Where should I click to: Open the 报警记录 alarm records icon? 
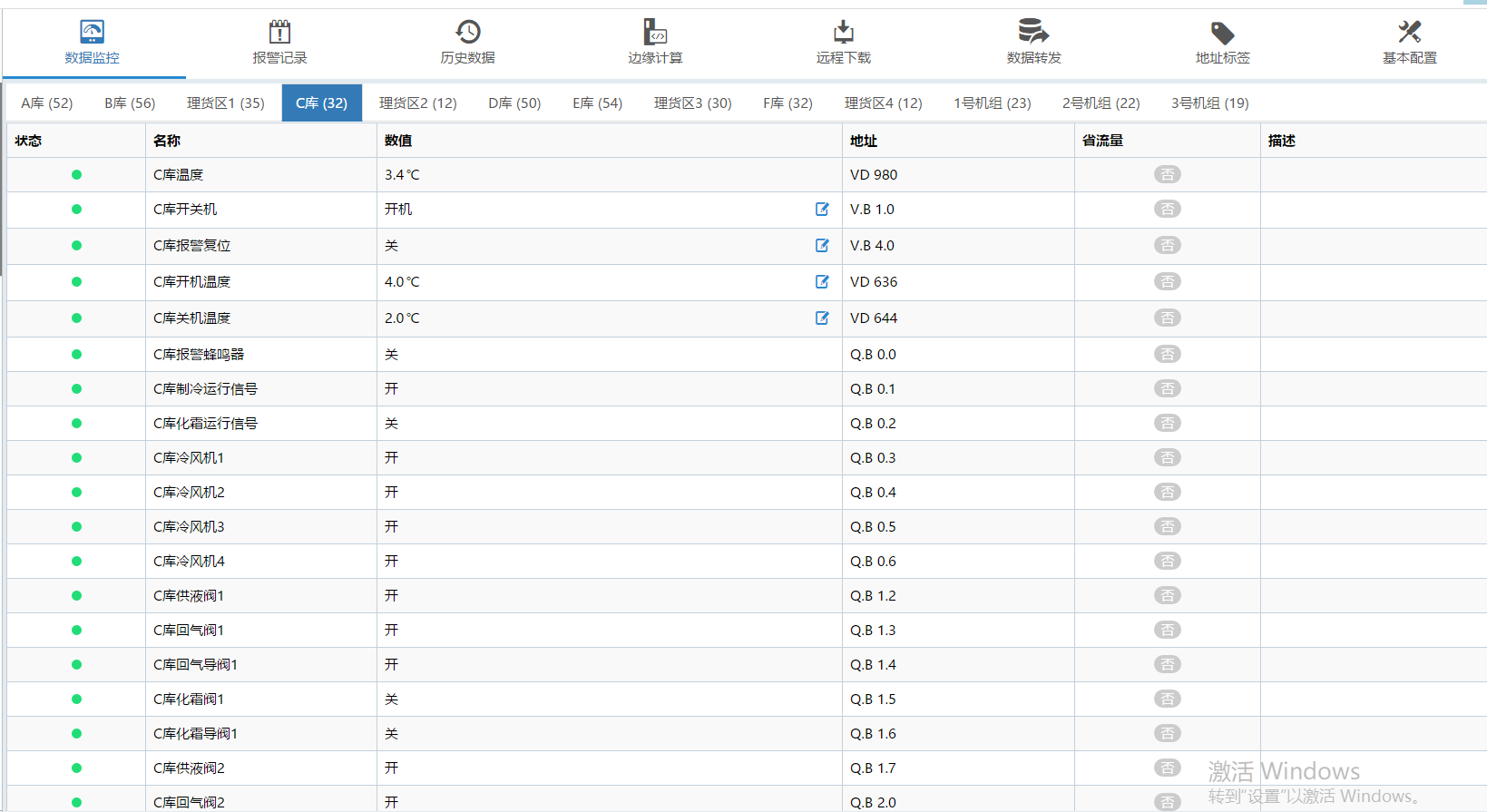point(279,33)
